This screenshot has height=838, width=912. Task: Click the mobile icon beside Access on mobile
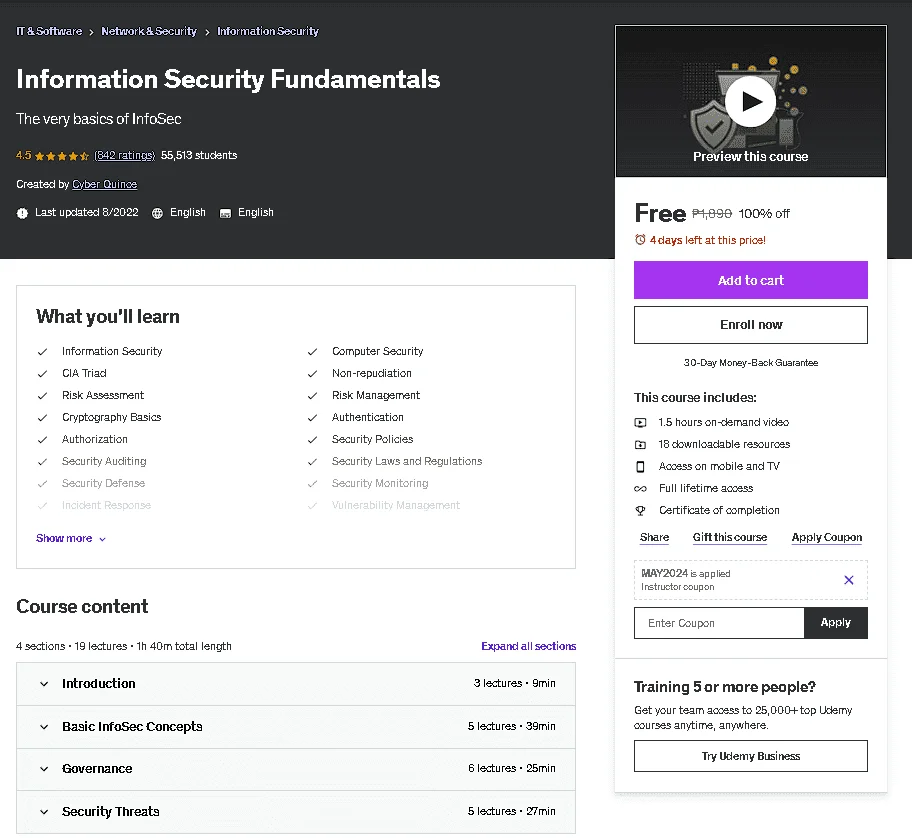640,466
